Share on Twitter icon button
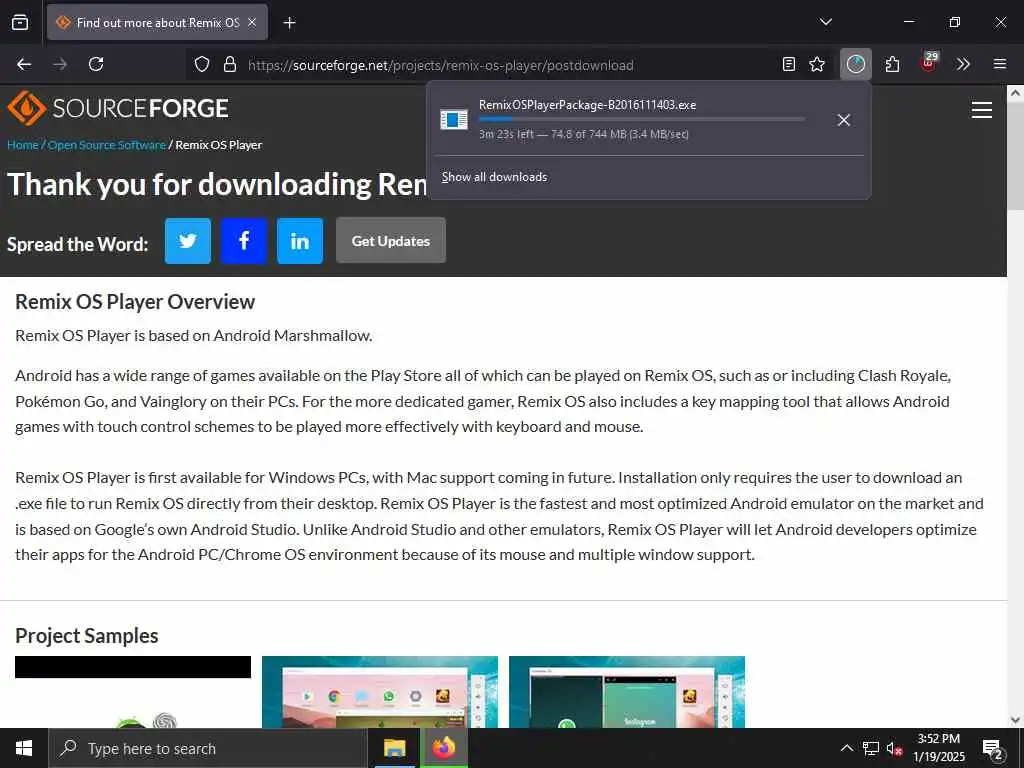Image resolution: width=1024 pixels, height=768 pixels. (187, 241)
